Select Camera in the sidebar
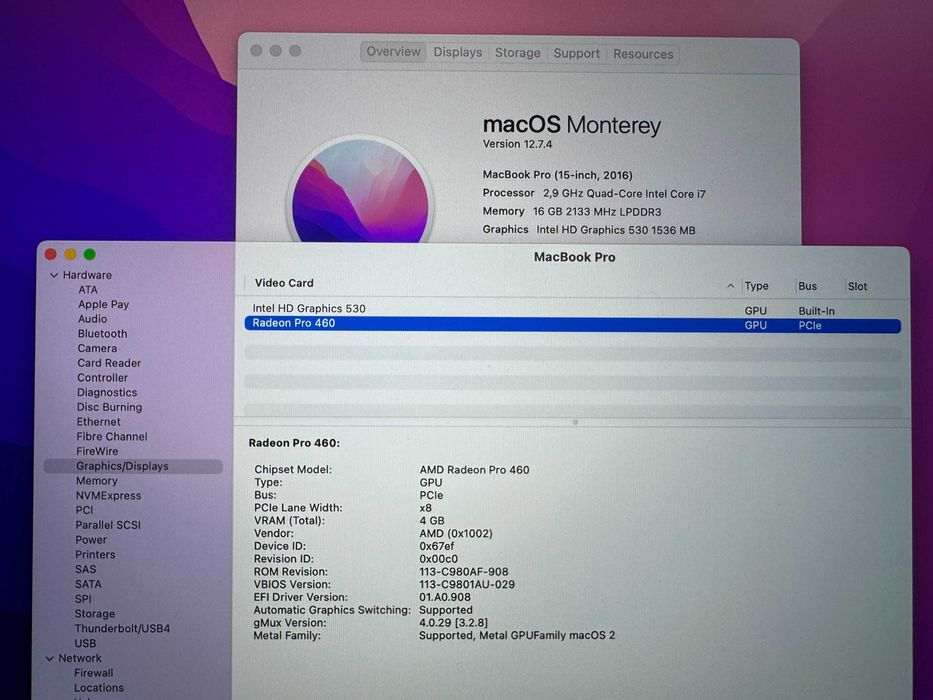933x700 pixels. (x=97, y=348)
